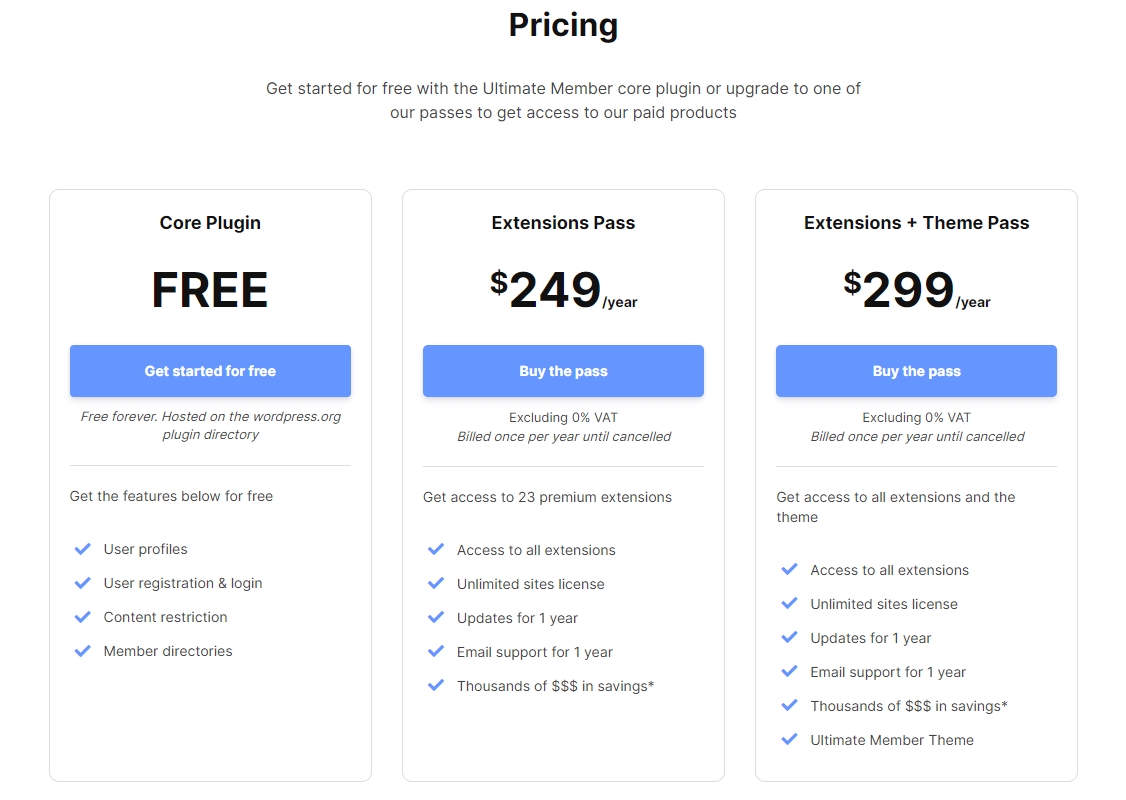1126x800 pixels.
Task: Click the "Core Plugin" card heading
Action: [x=210, y=223]
